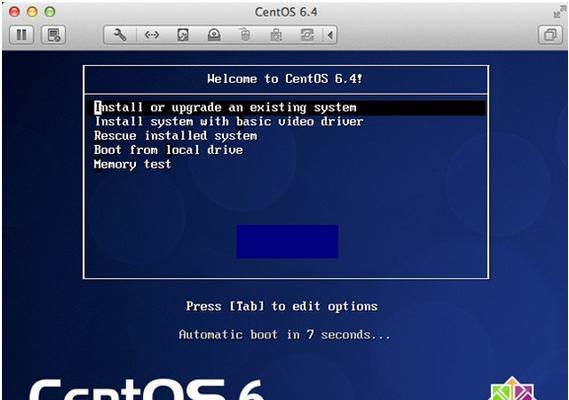Enter full screen using the corner arrows icon

[559, 12]
